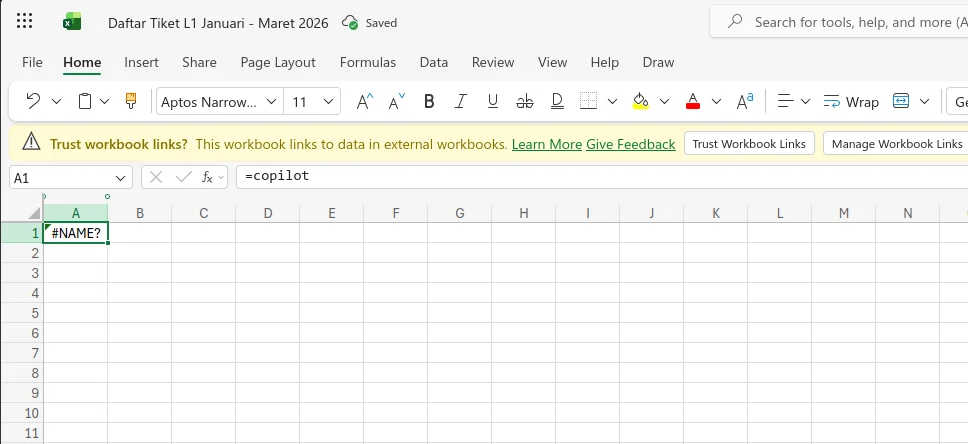Increase font size with larger A icon
968x444 pixels.
pyautogui.click(x=365, y=101)
